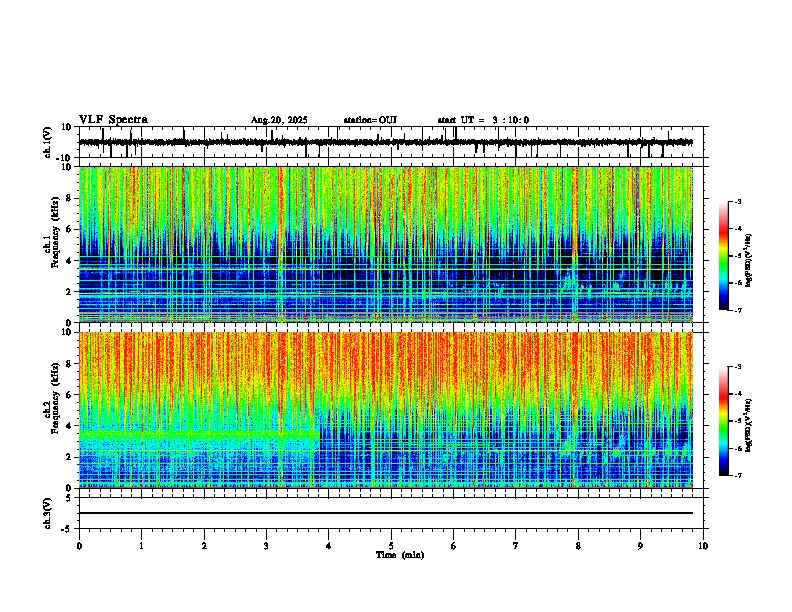Image resolution: width=792 pixels, height=612 pixels.
Task: Click the green 3.5 kHz band in ch.2 spectrogram
Action: coord(199,434)
